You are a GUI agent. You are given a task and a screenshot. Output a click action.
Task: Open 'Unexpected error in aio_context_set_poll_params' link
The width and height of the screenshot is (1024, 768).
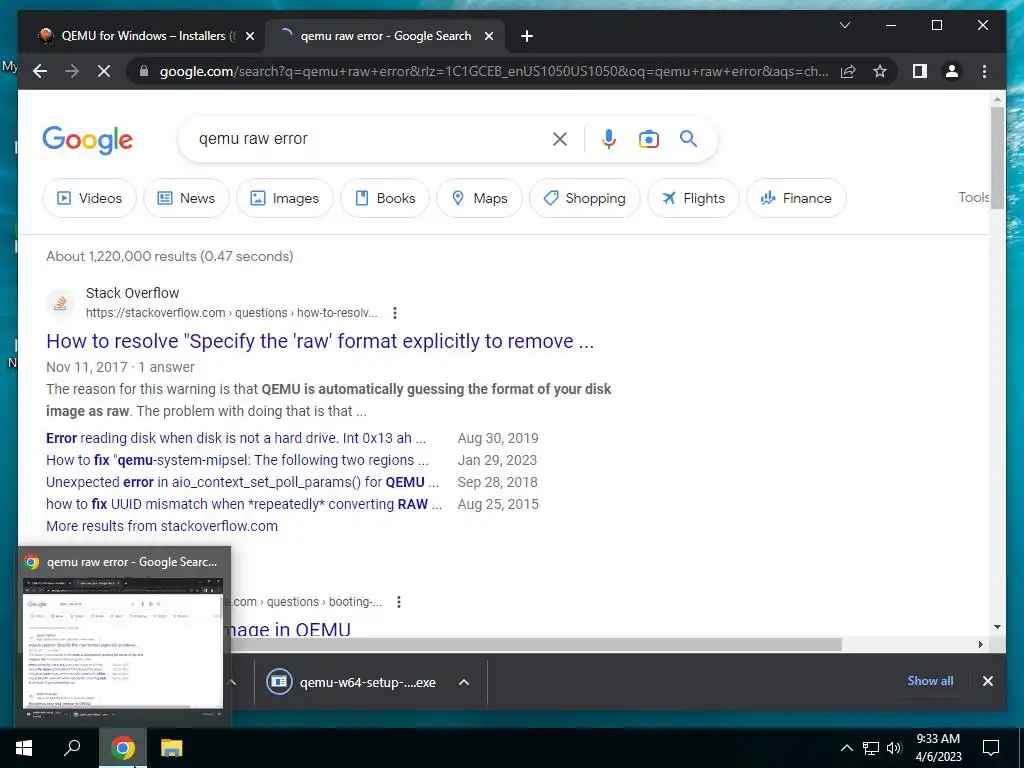coord(242,482)
